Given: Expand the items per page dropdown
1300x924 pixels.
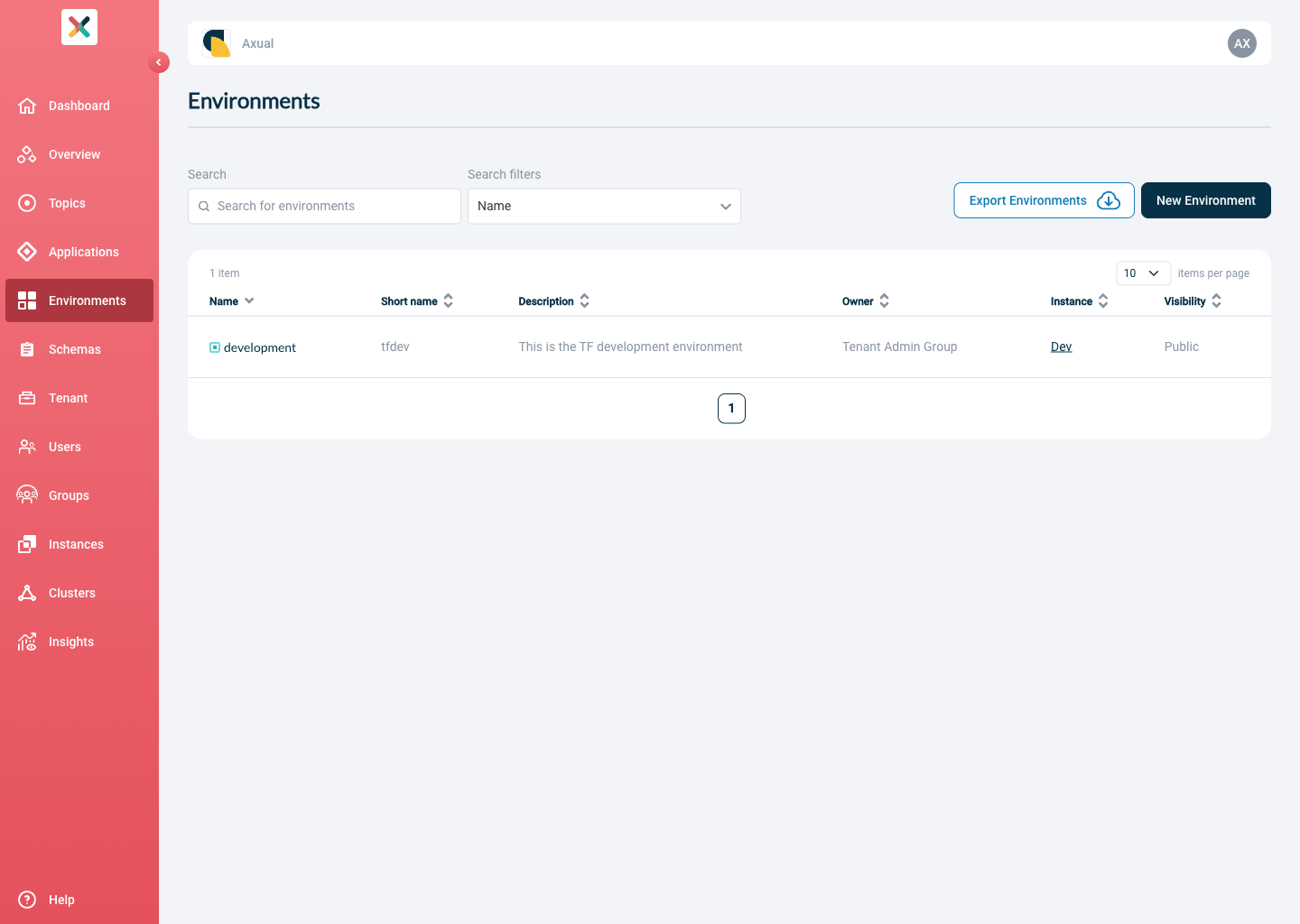Looking at the screenshot, I should pyautogui.click(x=1143, y=273).
